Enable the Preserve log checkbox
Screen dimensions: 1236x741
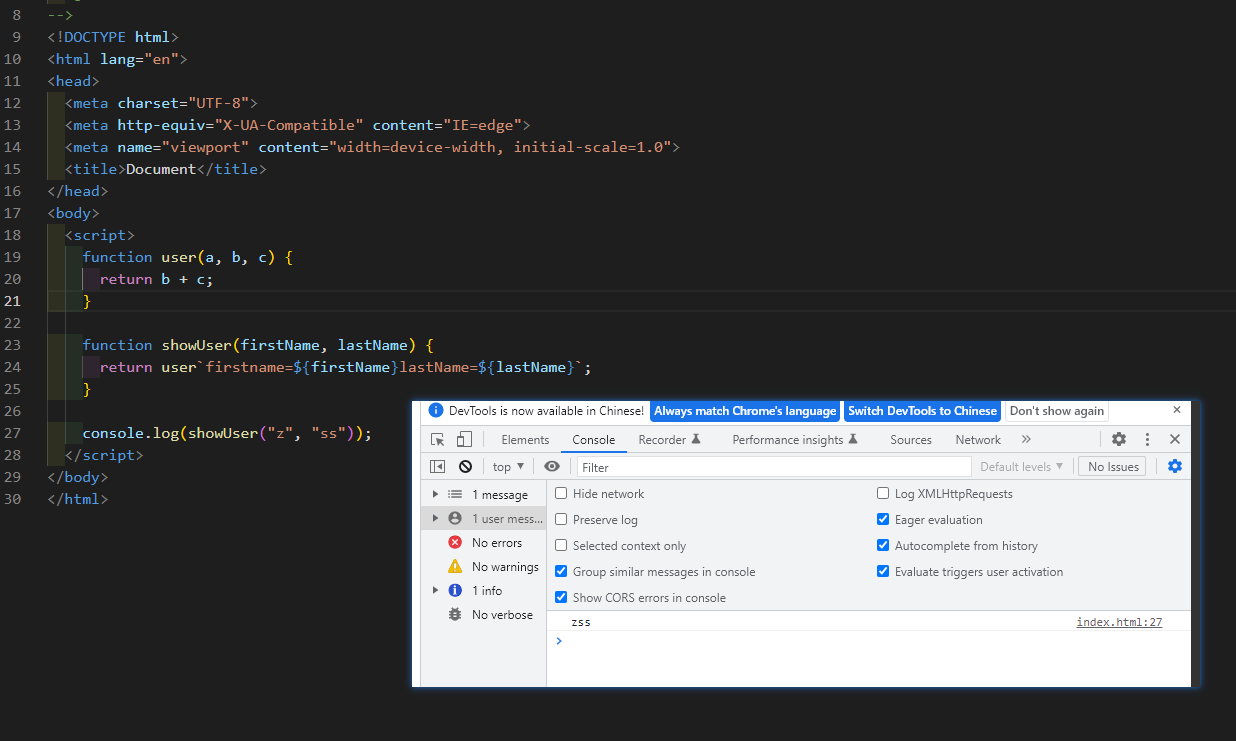point(561,519)
